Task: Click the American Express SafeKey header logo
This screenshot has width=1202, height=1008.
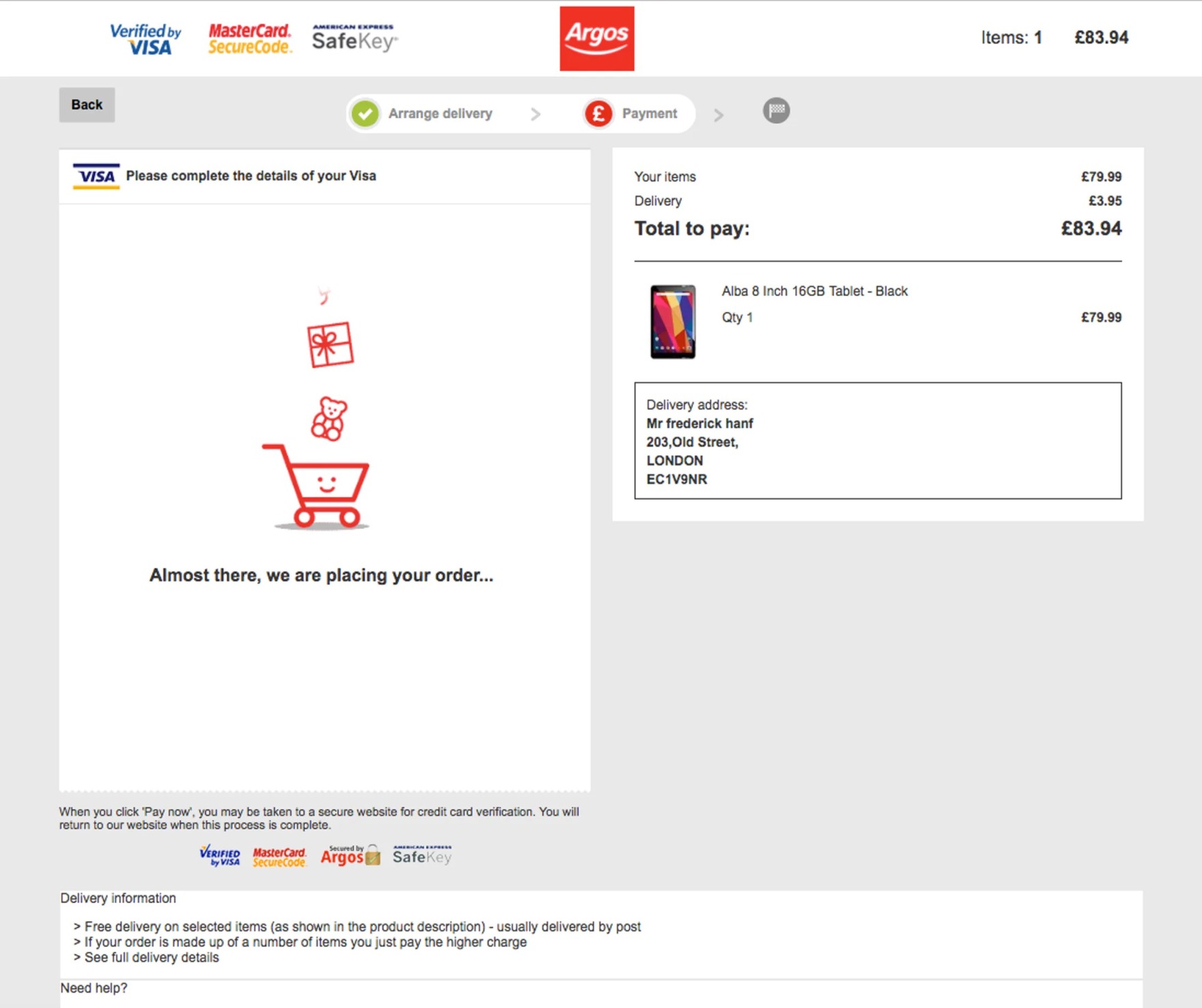Action: coord(354,38)
